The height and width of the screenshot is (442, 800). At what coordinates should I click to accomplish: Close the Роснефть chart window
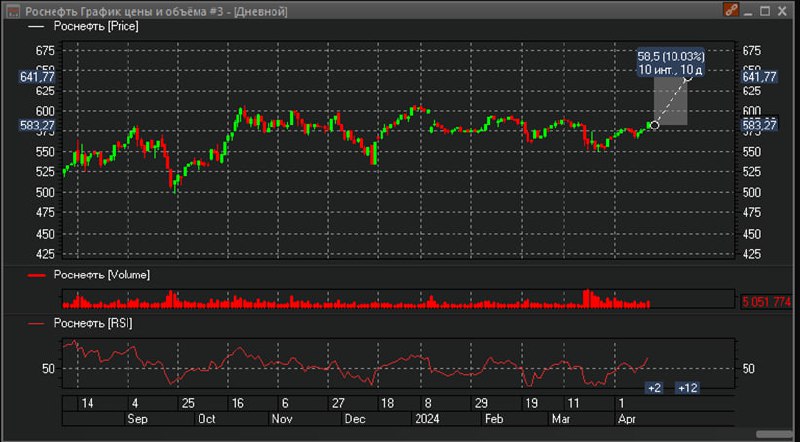782,11
